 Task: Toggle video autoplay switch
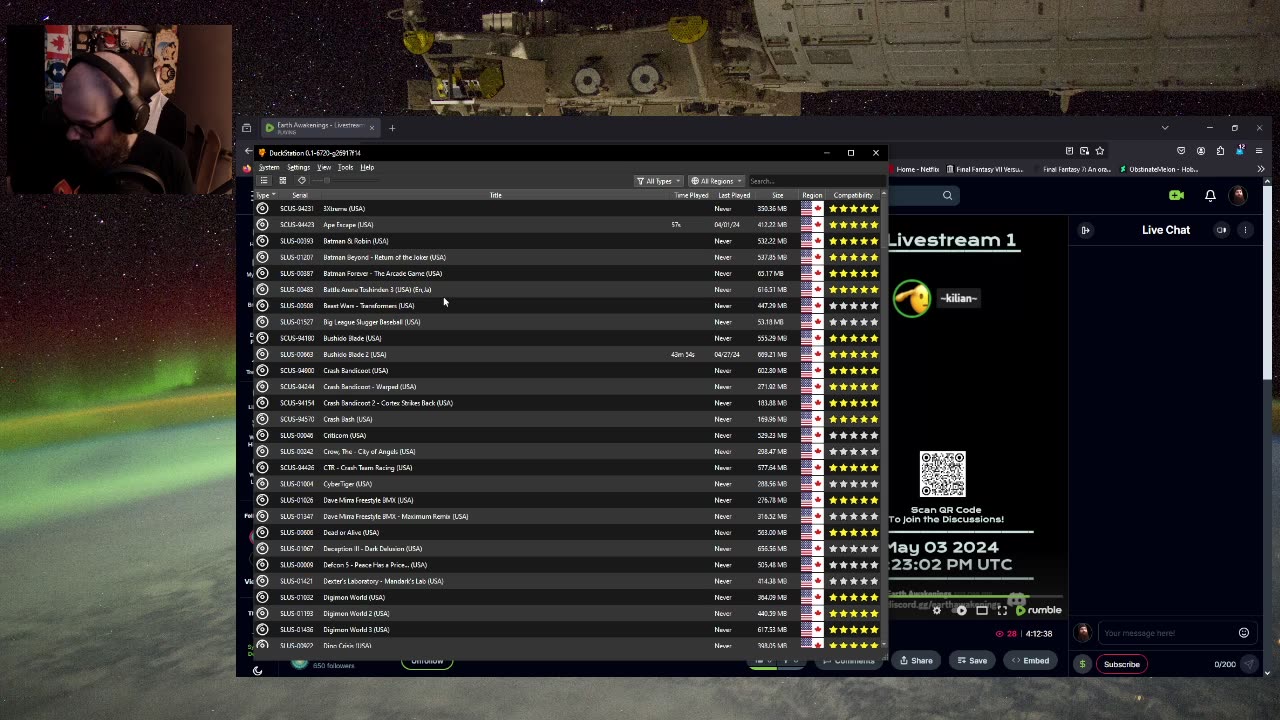pos(961,610)
